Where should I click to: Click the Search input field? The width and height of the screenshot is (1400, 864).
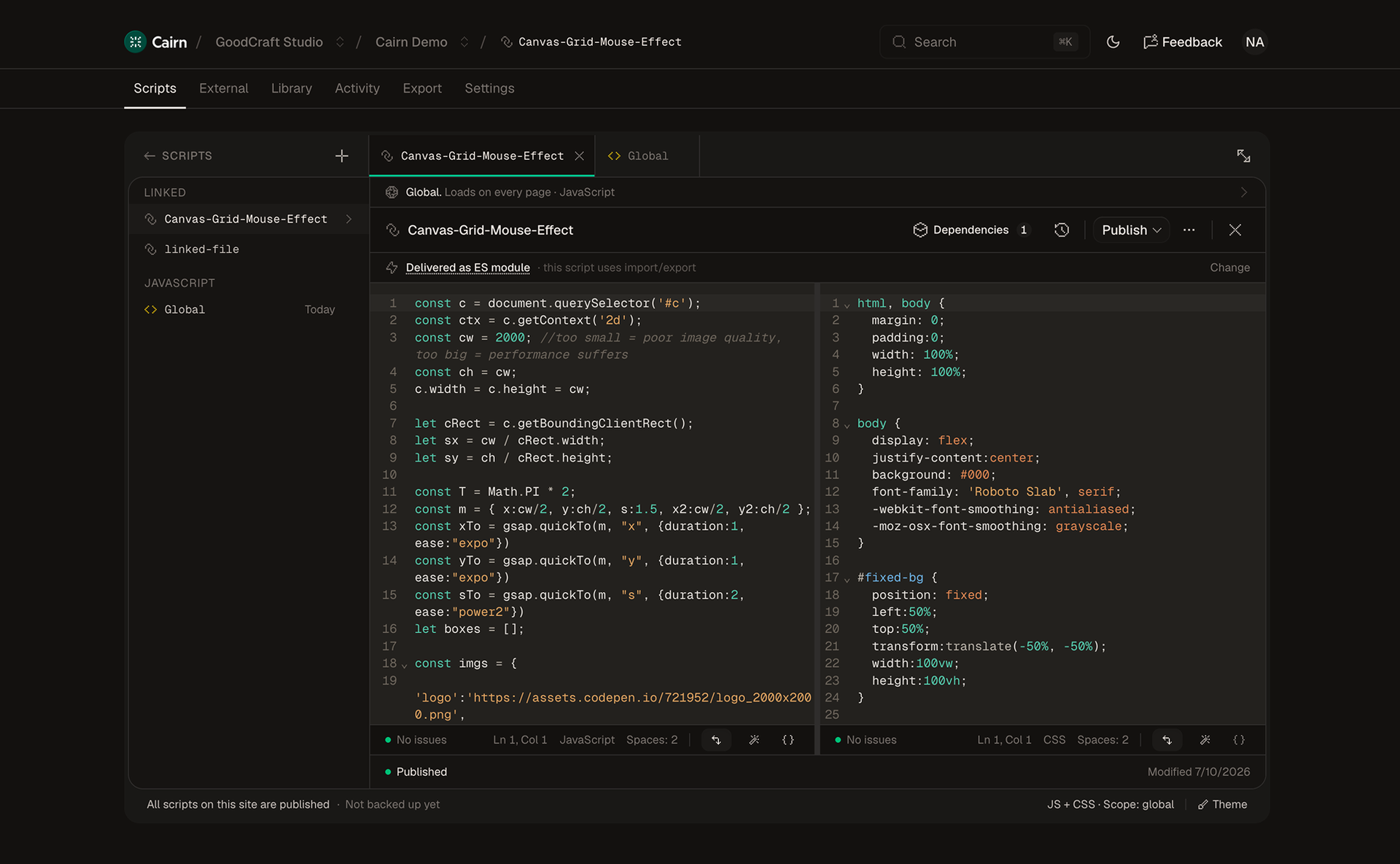(984, 42)
